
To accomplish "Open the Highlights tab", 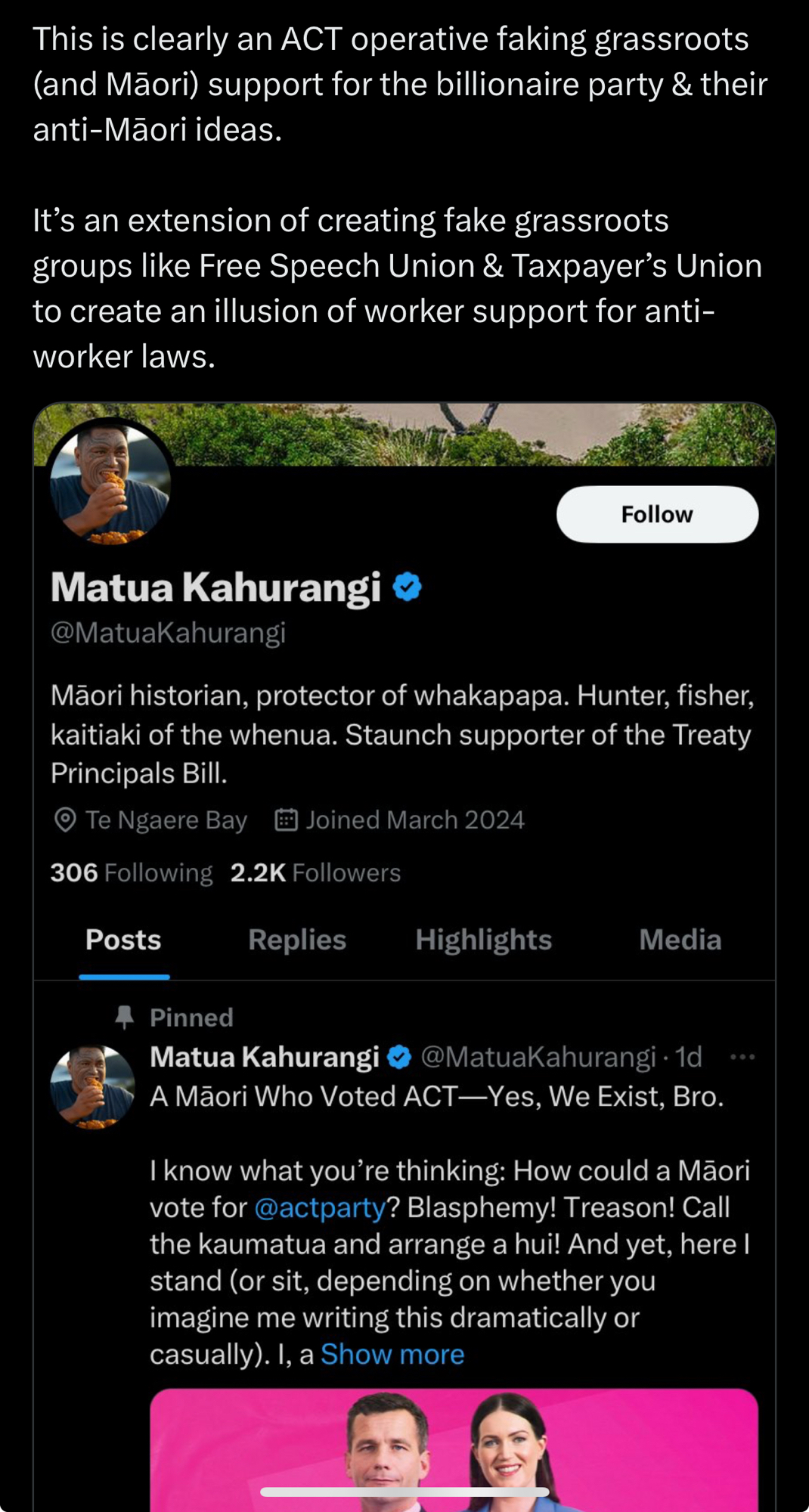I will pos(483,940).
